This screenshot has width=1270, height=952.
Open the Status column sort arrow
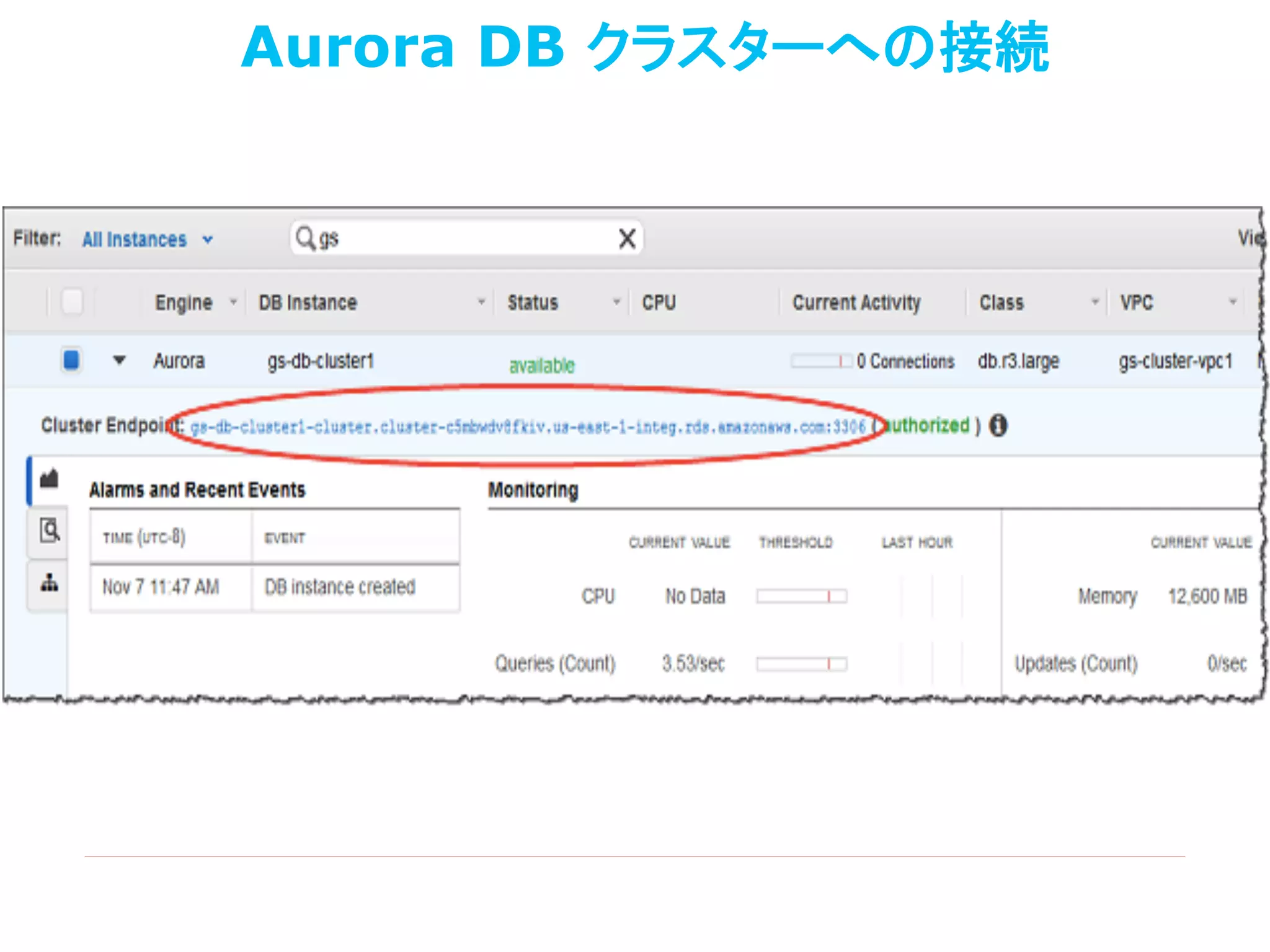point(616,302)
